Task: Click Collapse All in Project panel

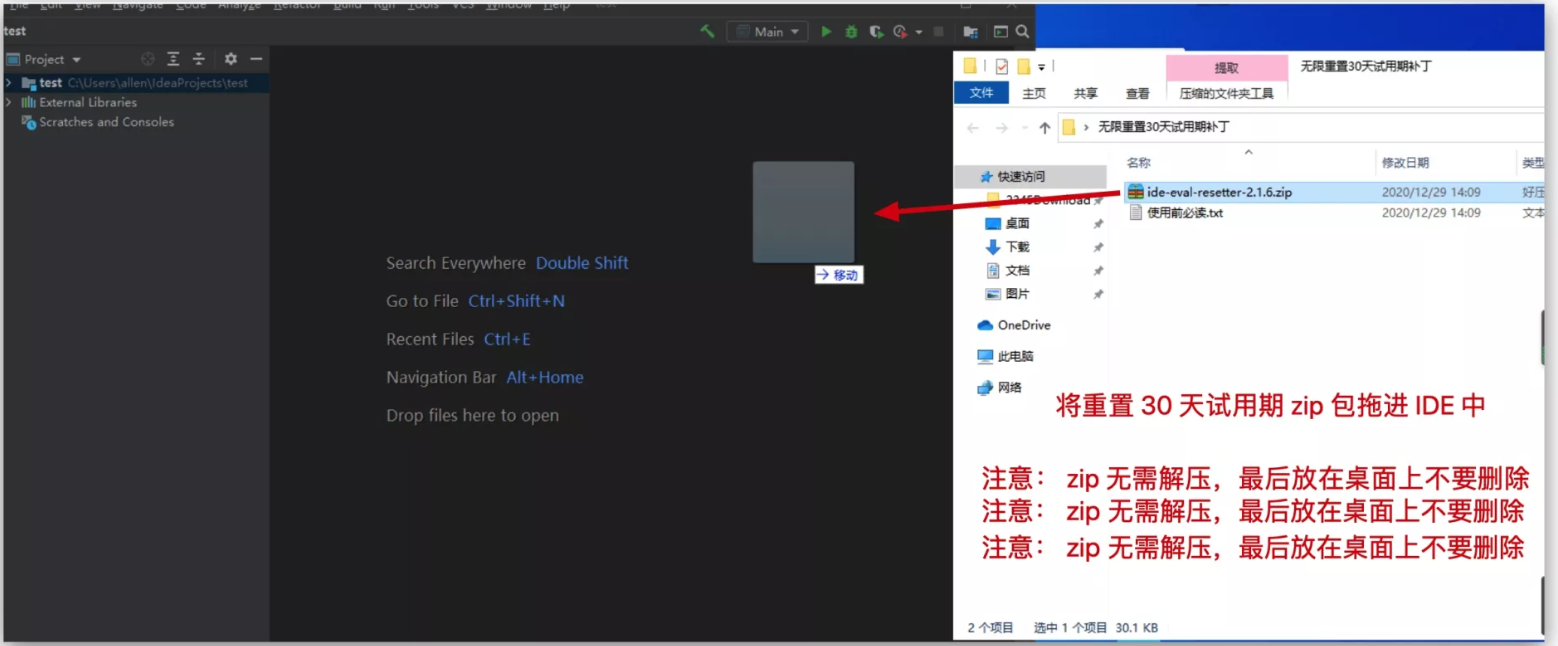Action: pos(199,59)
